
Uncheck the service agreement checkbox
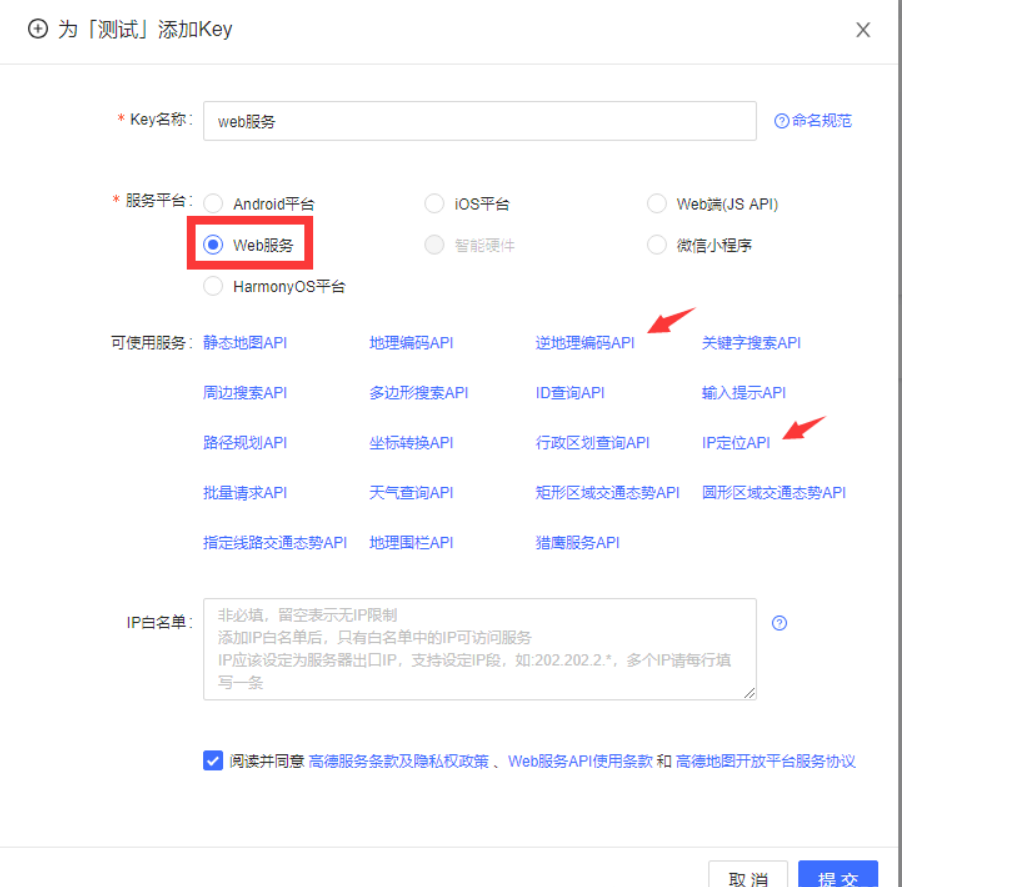pos(212,760)
